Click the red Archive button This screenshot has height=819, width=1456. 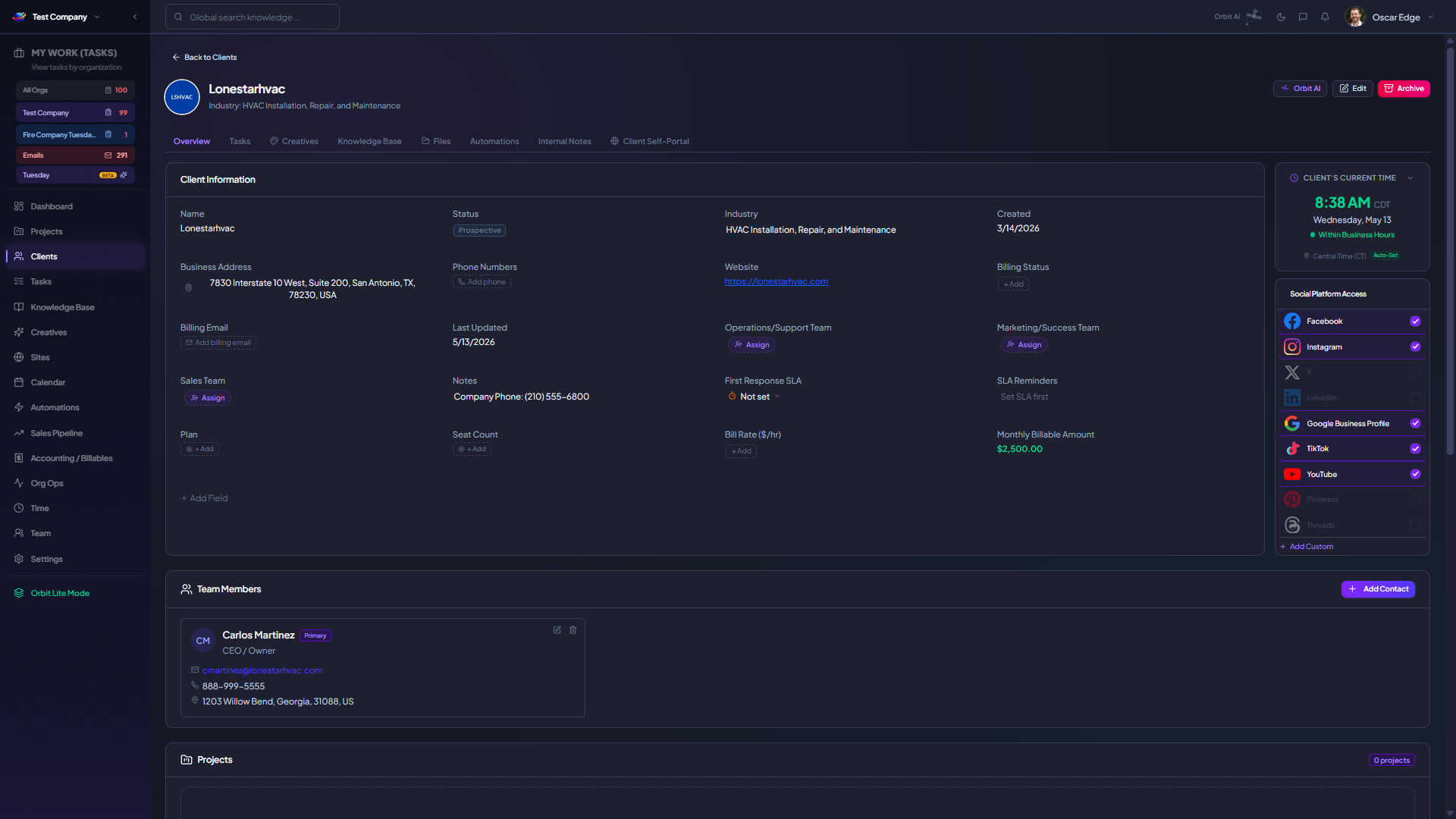pos(1404,89)
